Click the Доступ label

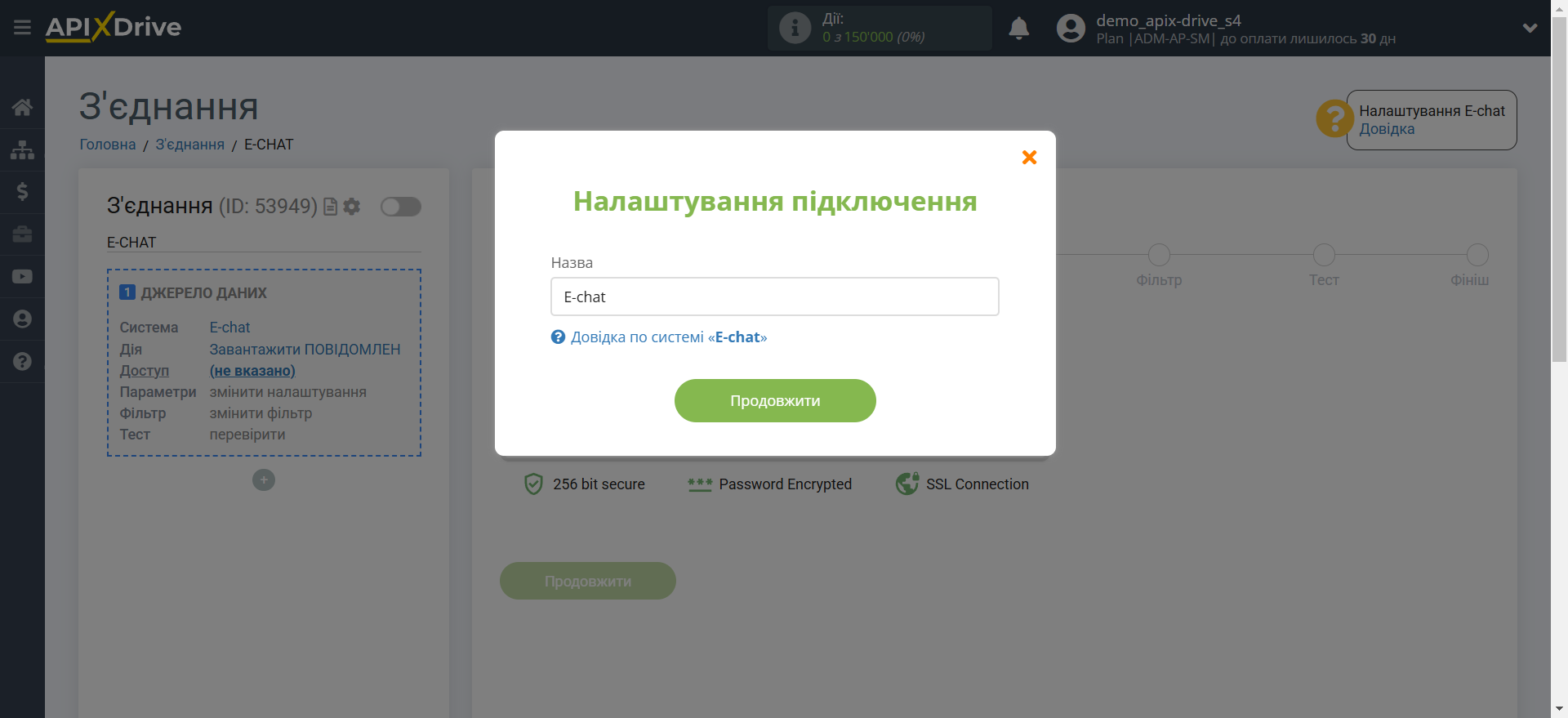click(x=145, y=371)
